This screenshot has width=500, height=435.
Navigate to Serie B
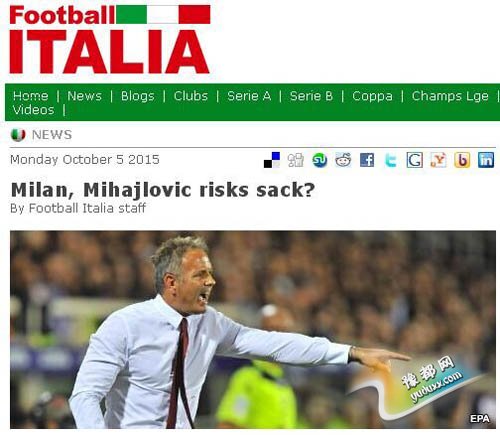pyautogui.click(x=311, y=96)
